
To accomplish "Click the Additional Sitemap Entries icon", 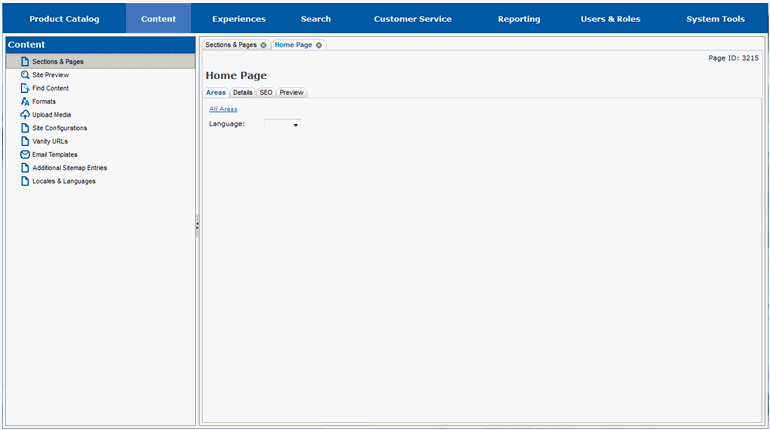I will tap(25, 167).
